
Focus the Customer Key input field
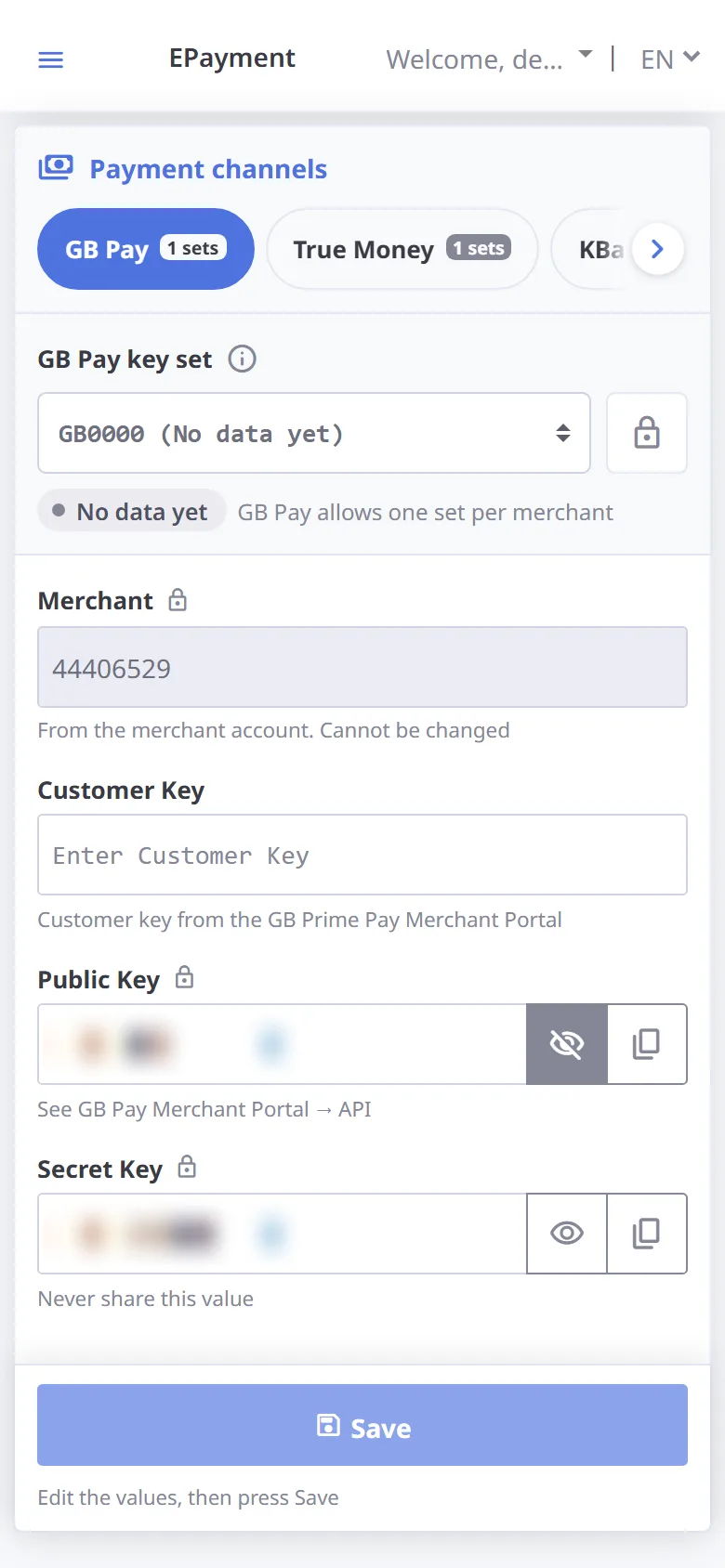362,855
